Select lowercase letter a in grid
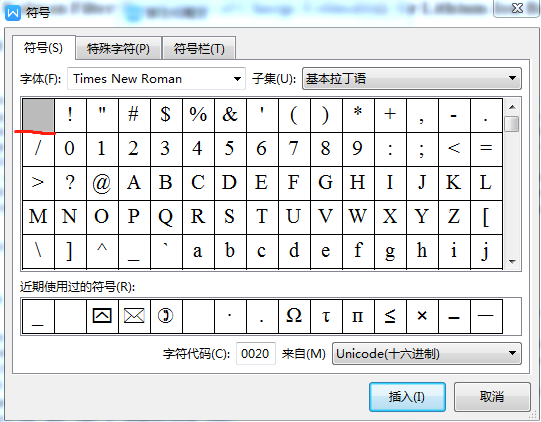The width and height of the screenshot is (541, 422). click(198, 252)
